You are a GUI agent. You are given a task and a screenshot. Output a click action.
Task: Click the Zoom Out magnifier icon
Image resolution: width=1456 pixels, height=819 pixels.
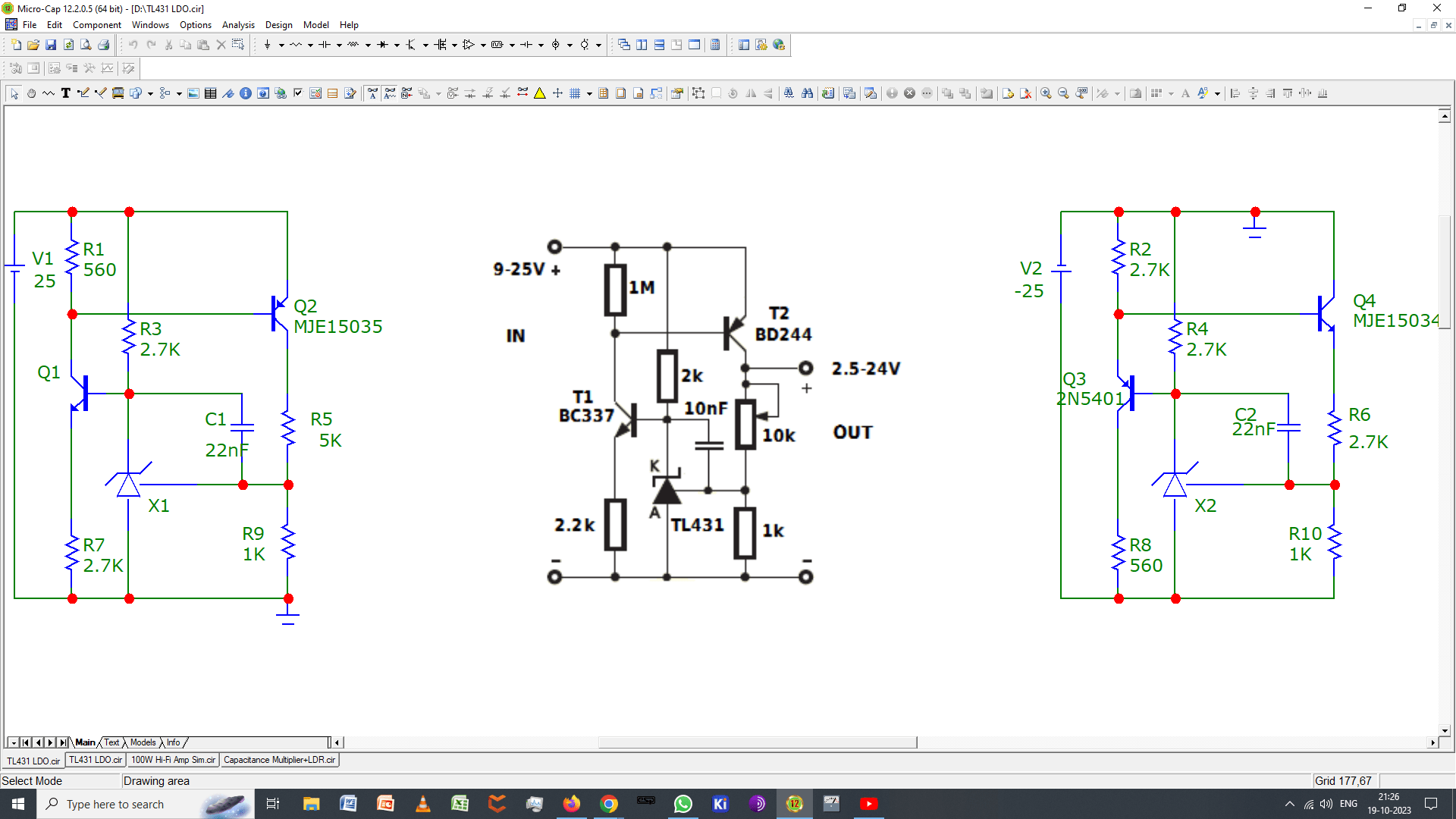point(1063,93)
